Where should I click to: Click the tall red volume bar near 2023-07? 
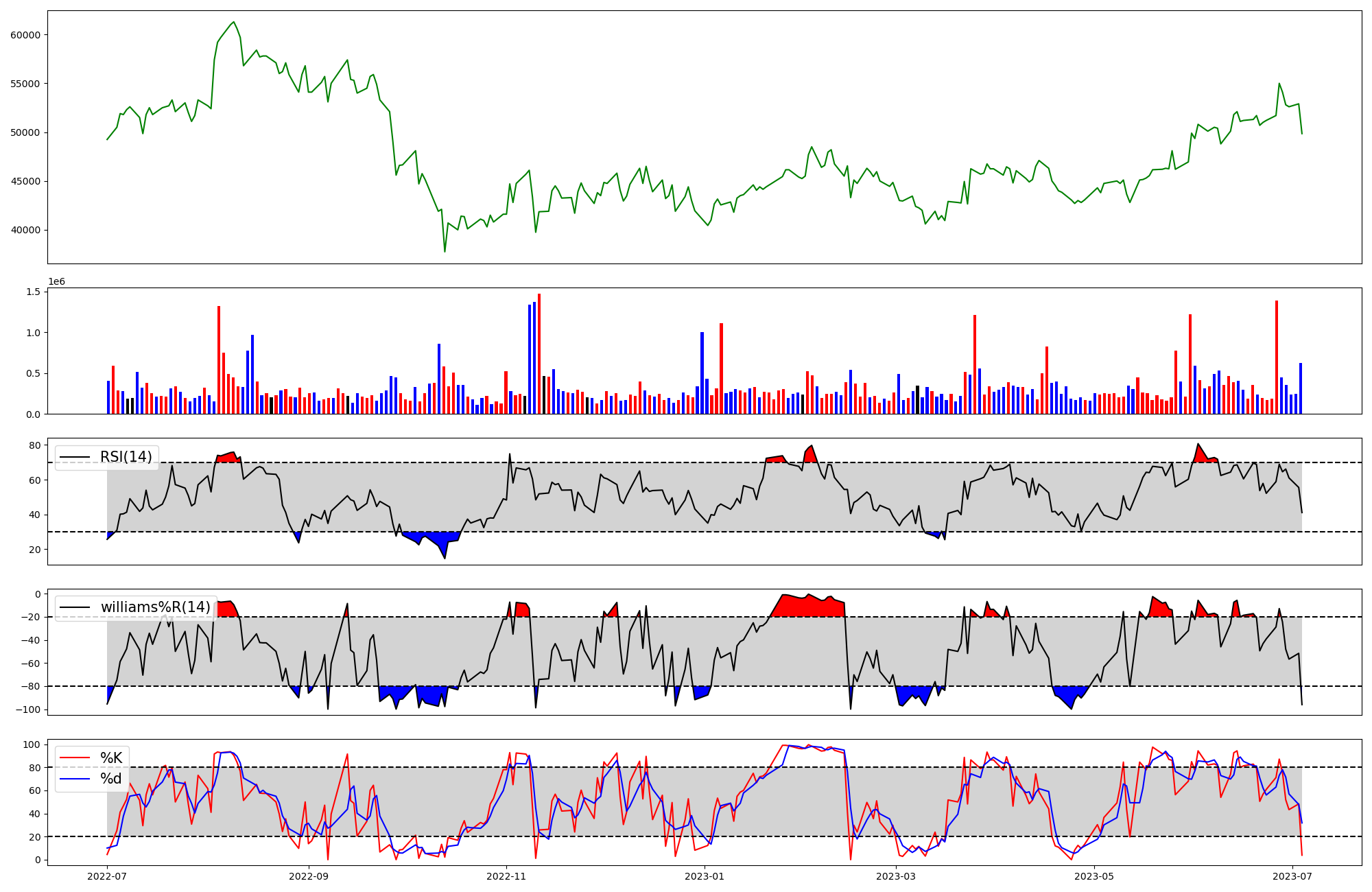point(1277,357)
